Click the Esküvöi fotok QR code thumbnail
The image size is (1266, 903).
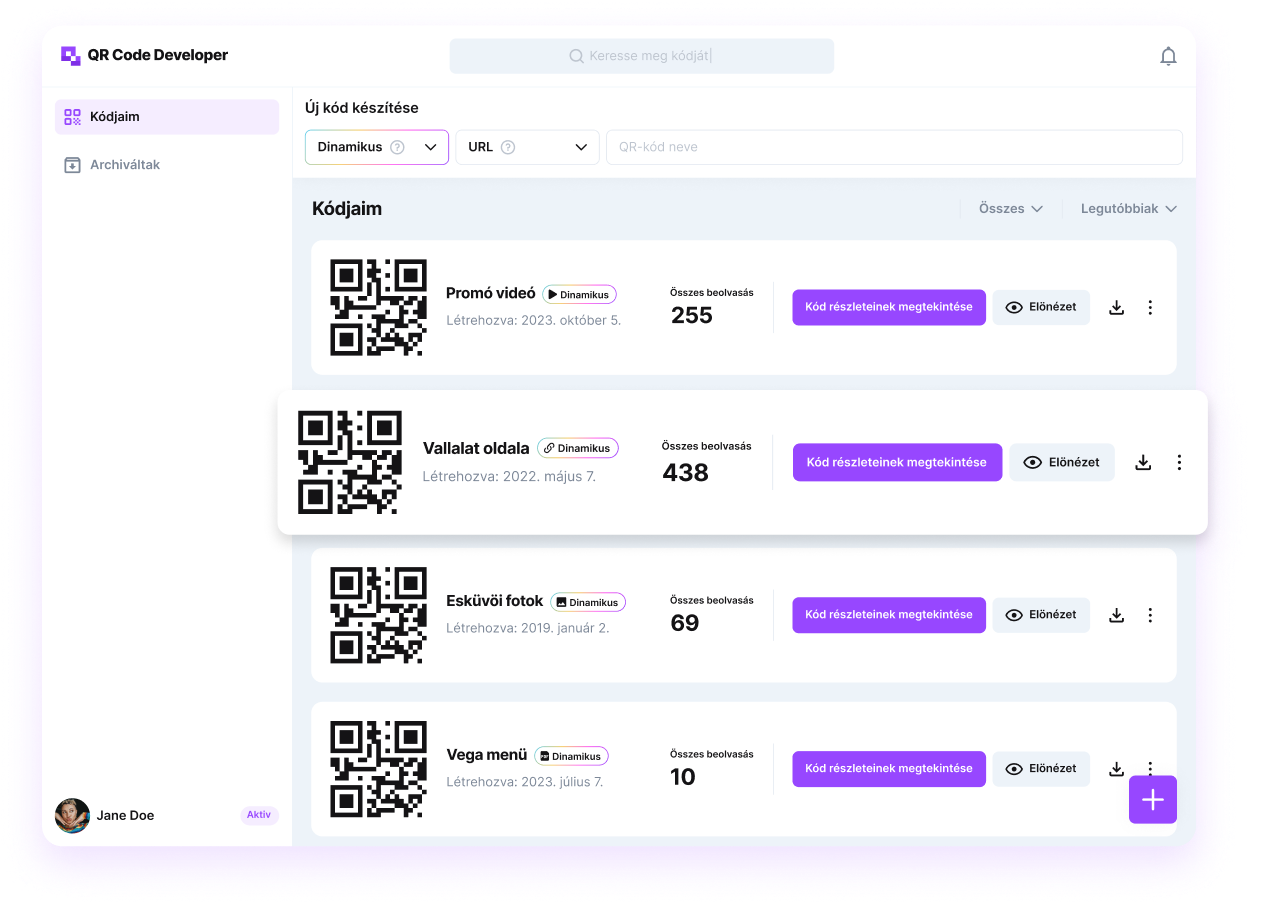click(x=378, y=615)
